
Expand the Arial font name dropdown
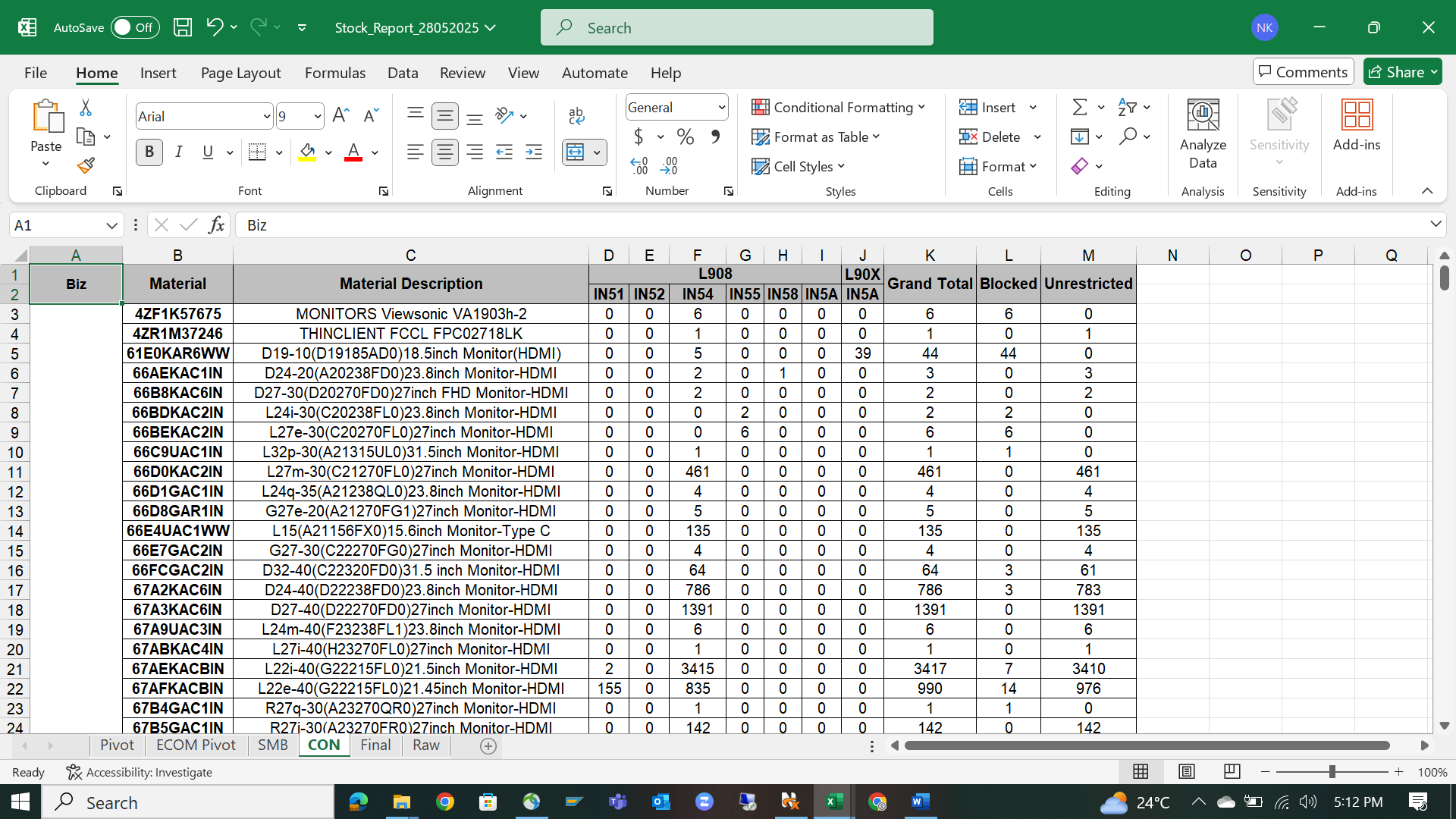tap(267, 117)
